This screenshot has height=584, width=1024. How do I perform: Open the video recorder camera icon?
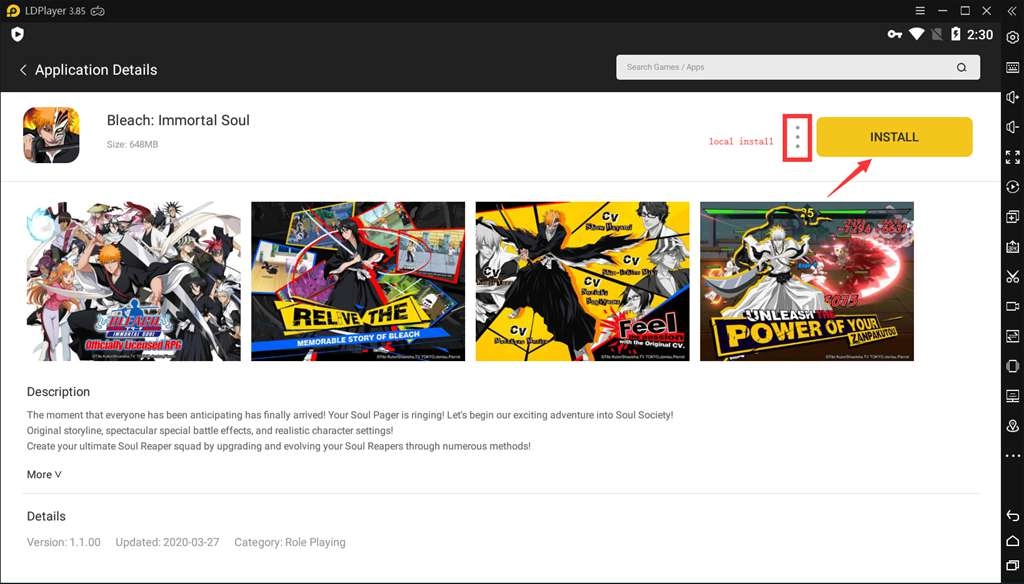(x=1012, y=306)
